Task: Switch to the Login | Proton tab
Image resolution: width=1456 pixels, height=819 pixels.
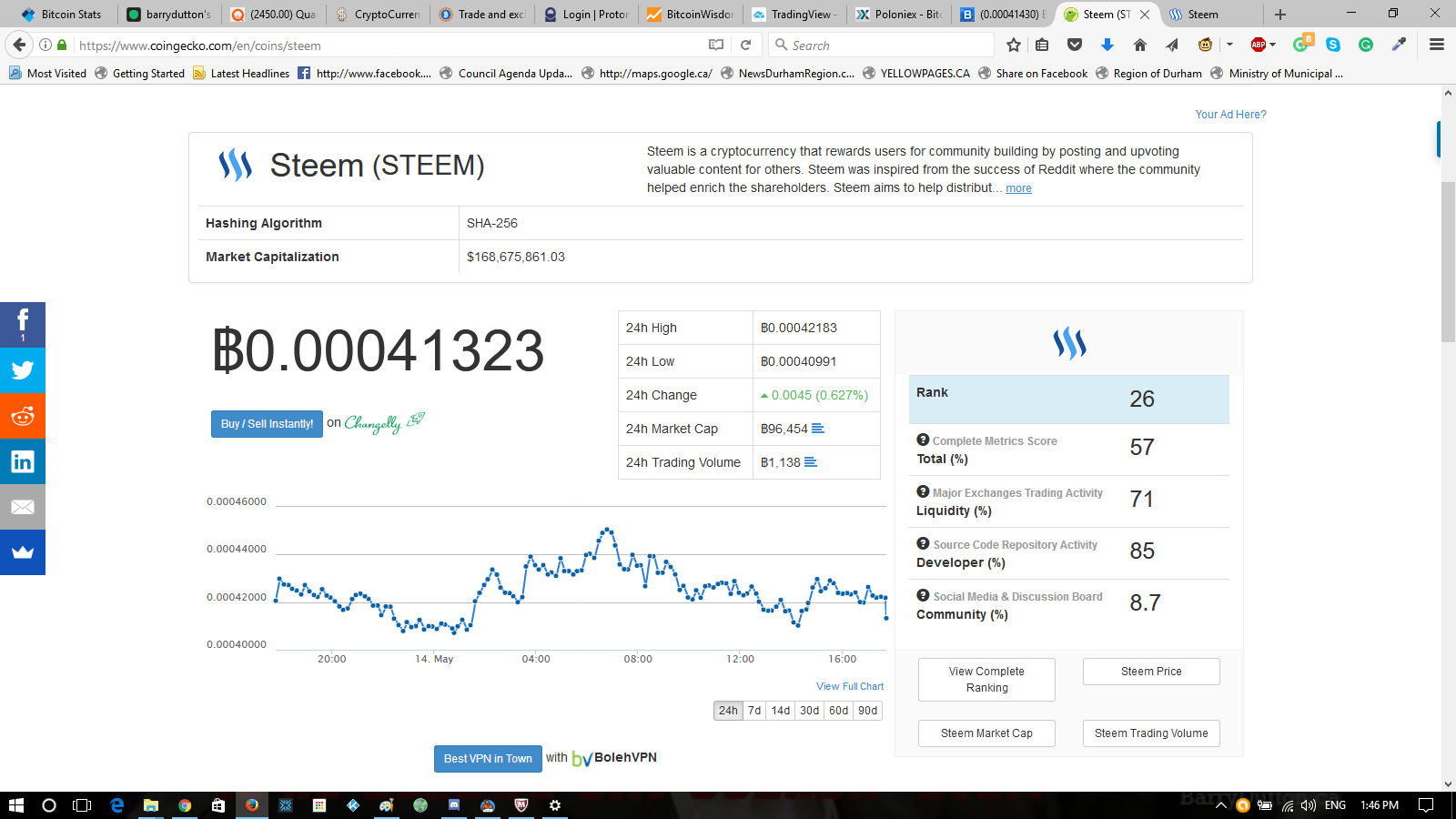Action: (x=587, y=14)
